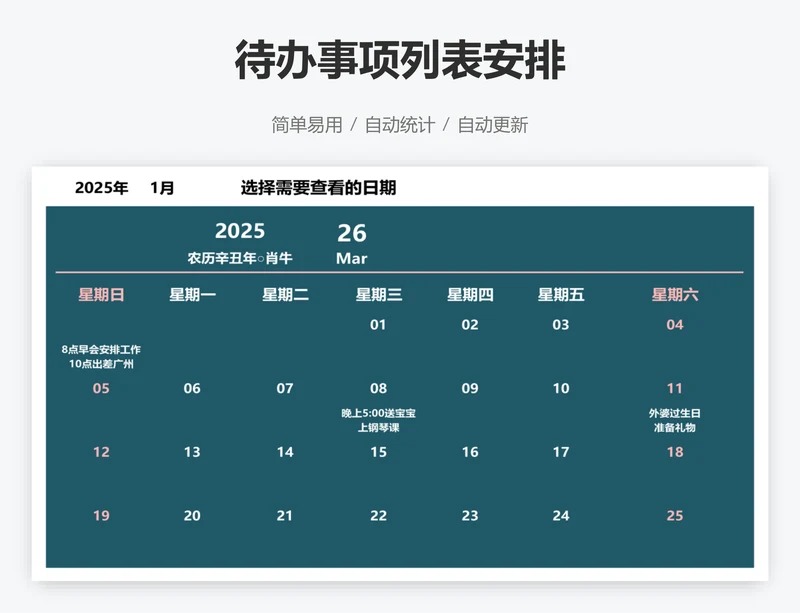
Task: Select calendar date 05
Action: click(101, 388)
